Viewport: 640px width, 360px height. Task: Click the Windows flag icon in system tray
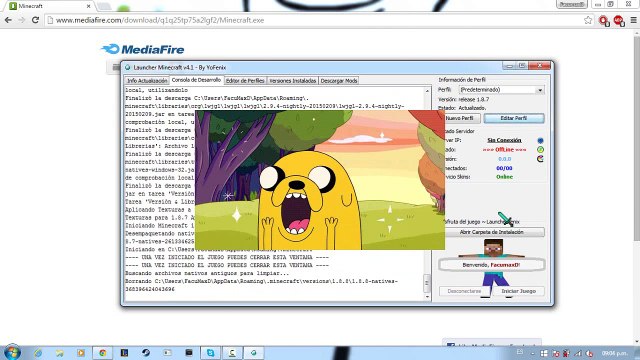544,353
